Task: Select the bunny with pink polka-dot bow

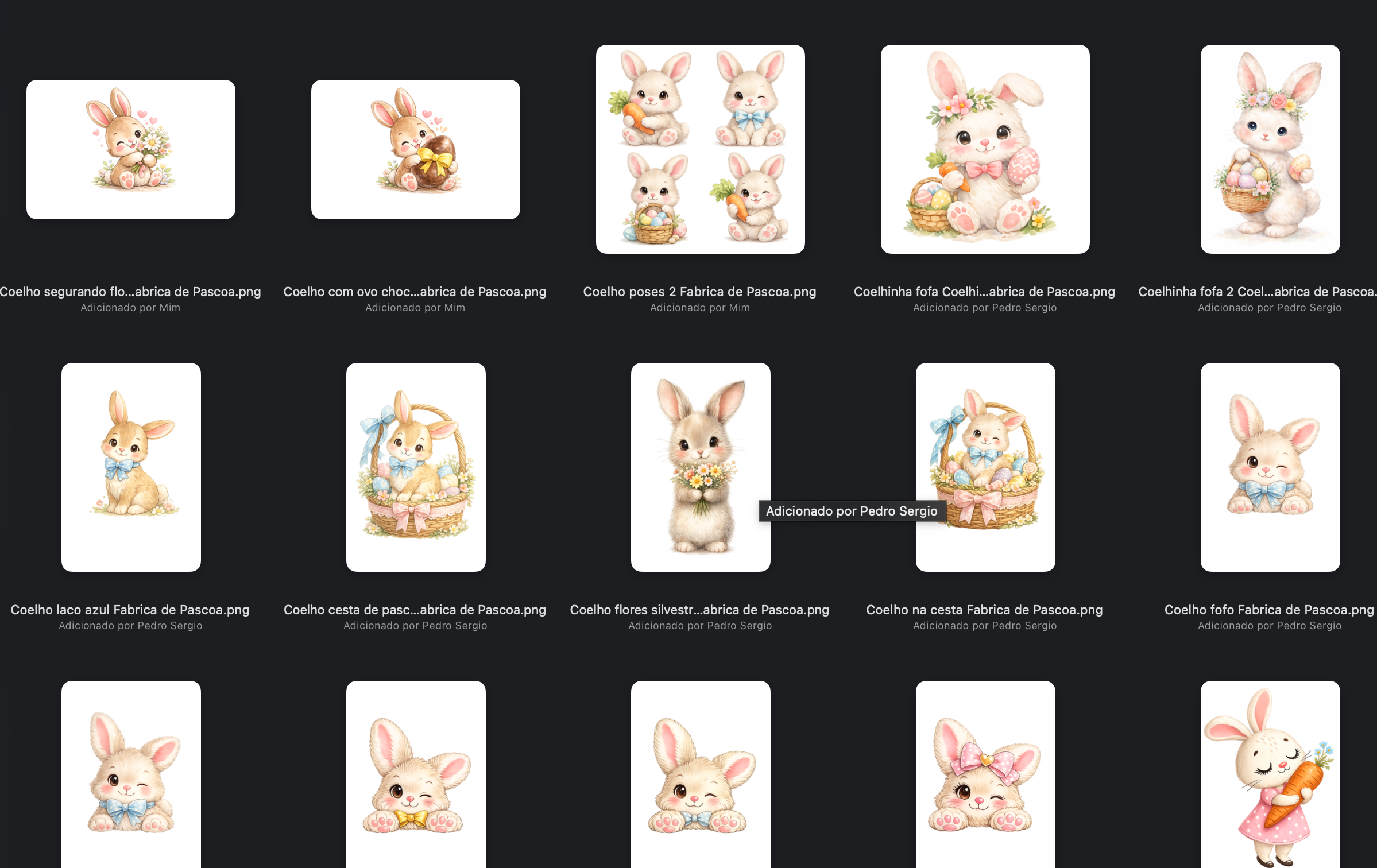Action: coord(985,775)
